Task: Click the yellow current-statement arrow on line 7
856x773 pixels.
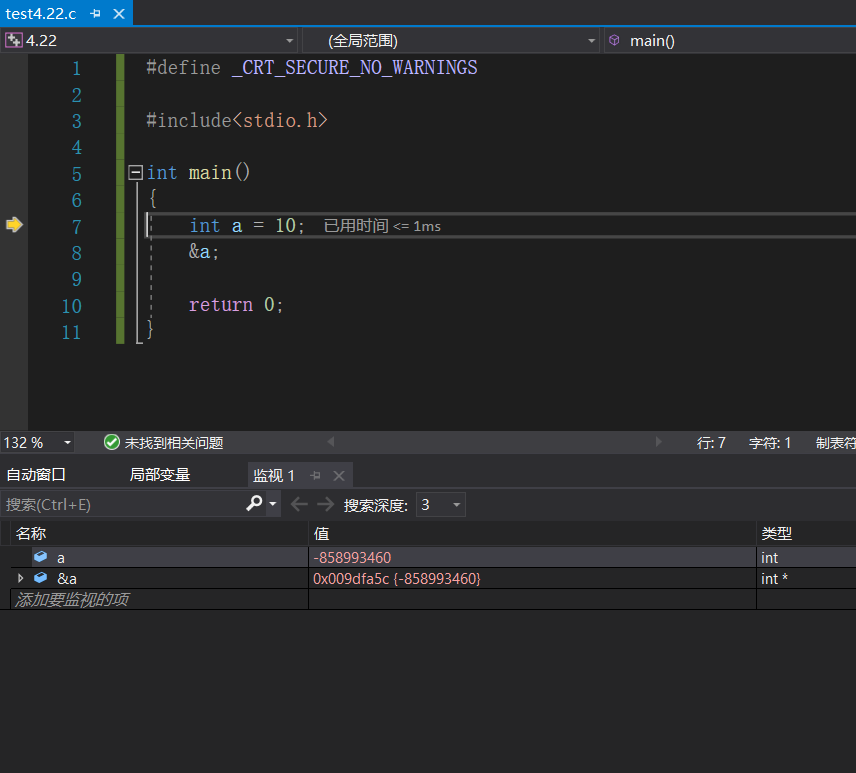Action: click(14, 225)
